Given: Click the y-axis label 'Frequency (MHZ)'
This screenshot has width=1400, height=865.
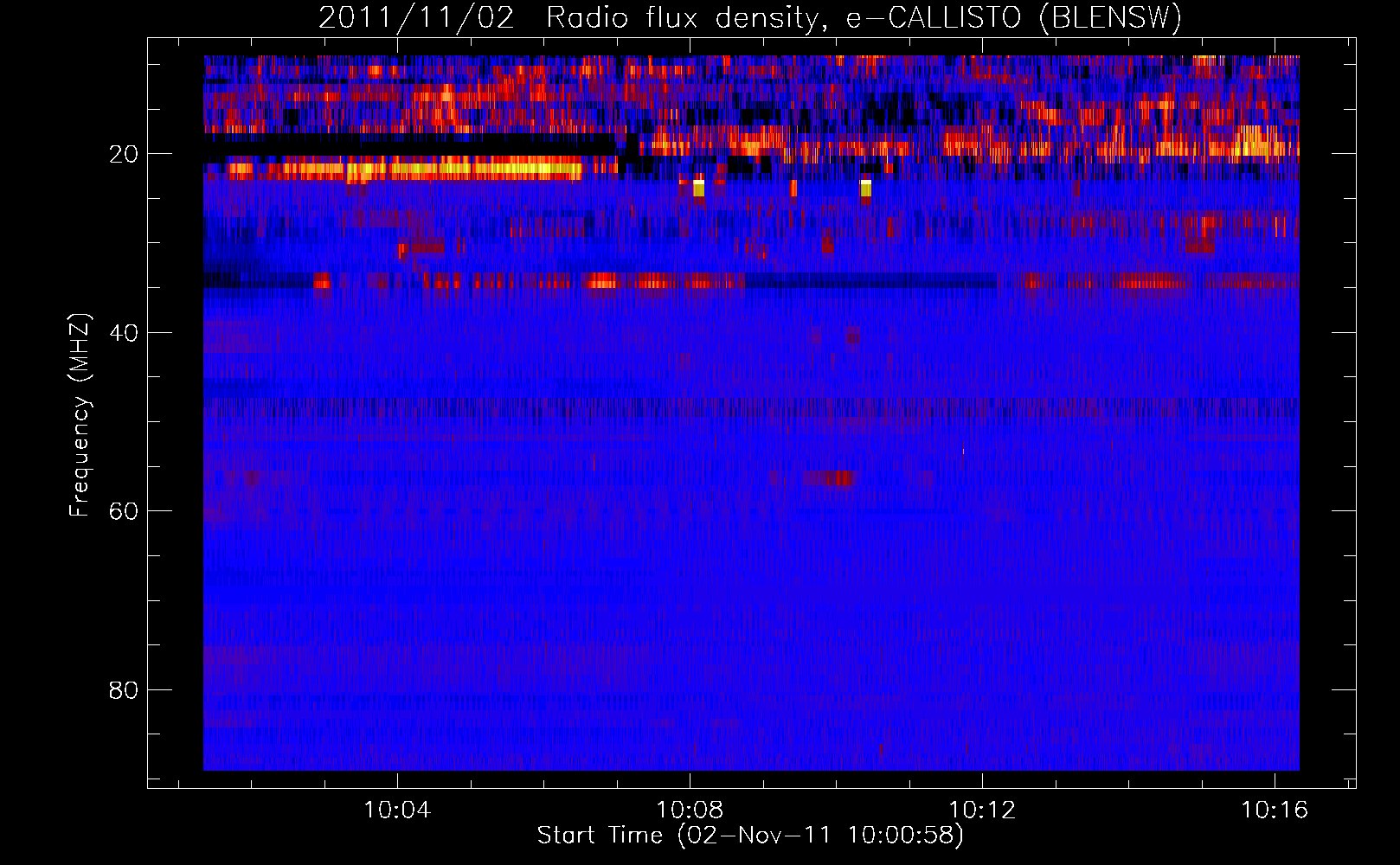Looking at the screenshot, I should pos(79,415).
